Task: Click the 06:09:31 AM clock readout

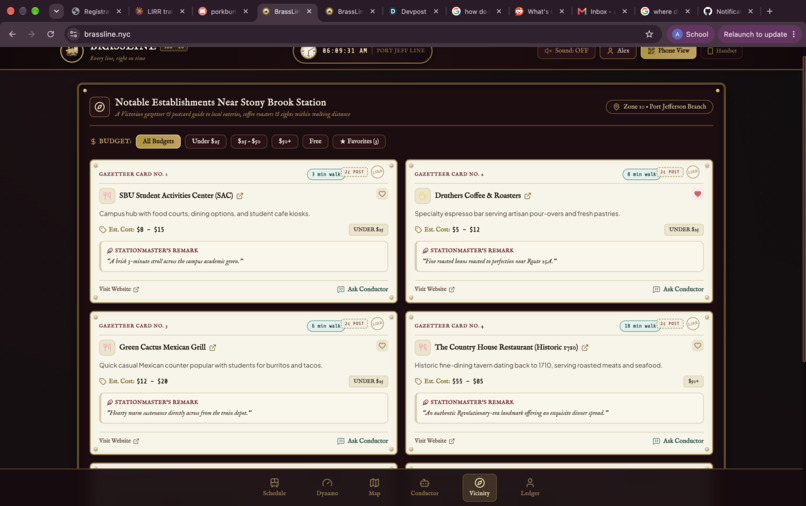Action: point(344,50)
